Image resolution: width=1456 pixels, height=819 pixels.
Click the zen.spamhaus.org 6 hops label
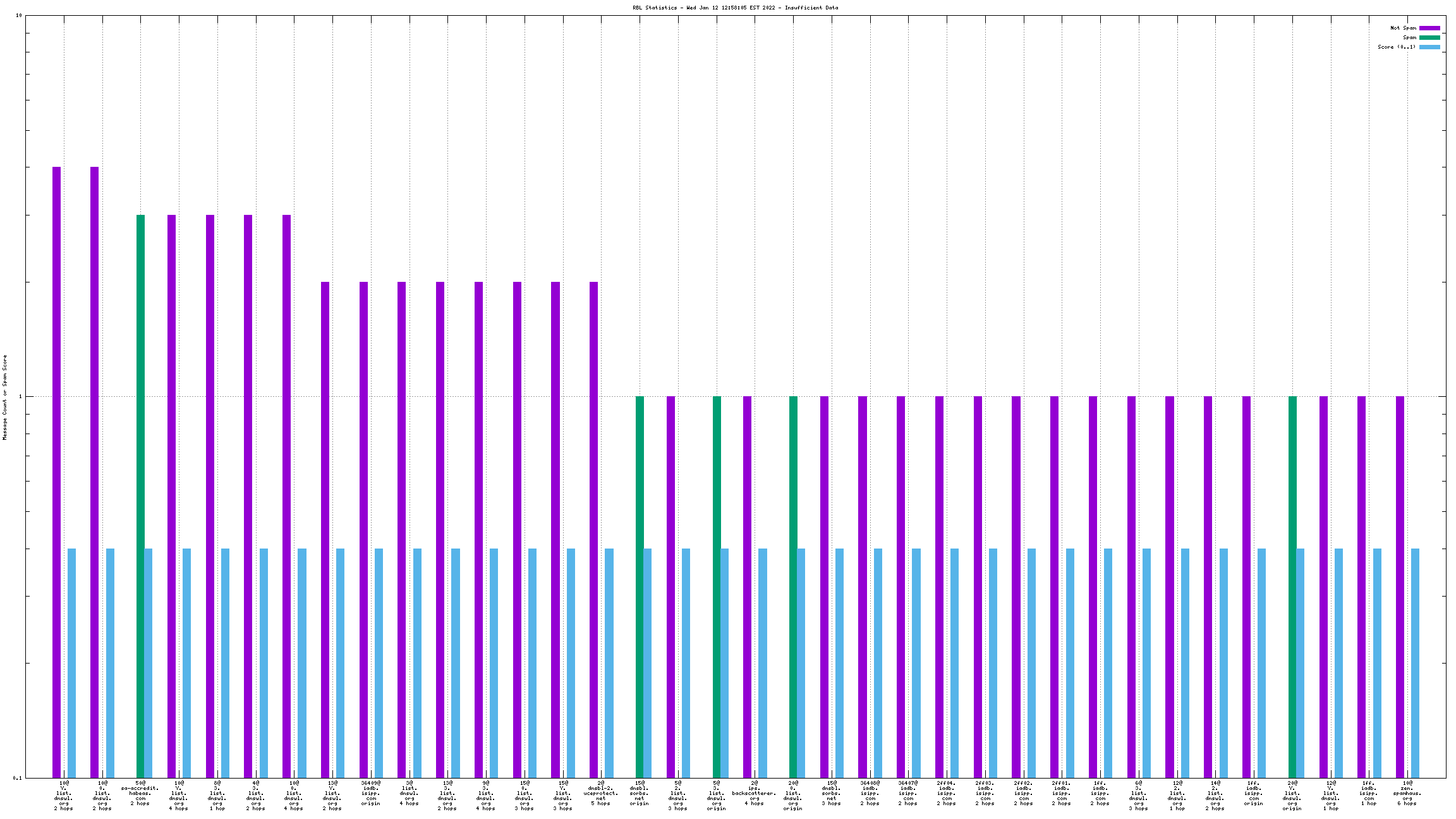(x=1407, y=793)
